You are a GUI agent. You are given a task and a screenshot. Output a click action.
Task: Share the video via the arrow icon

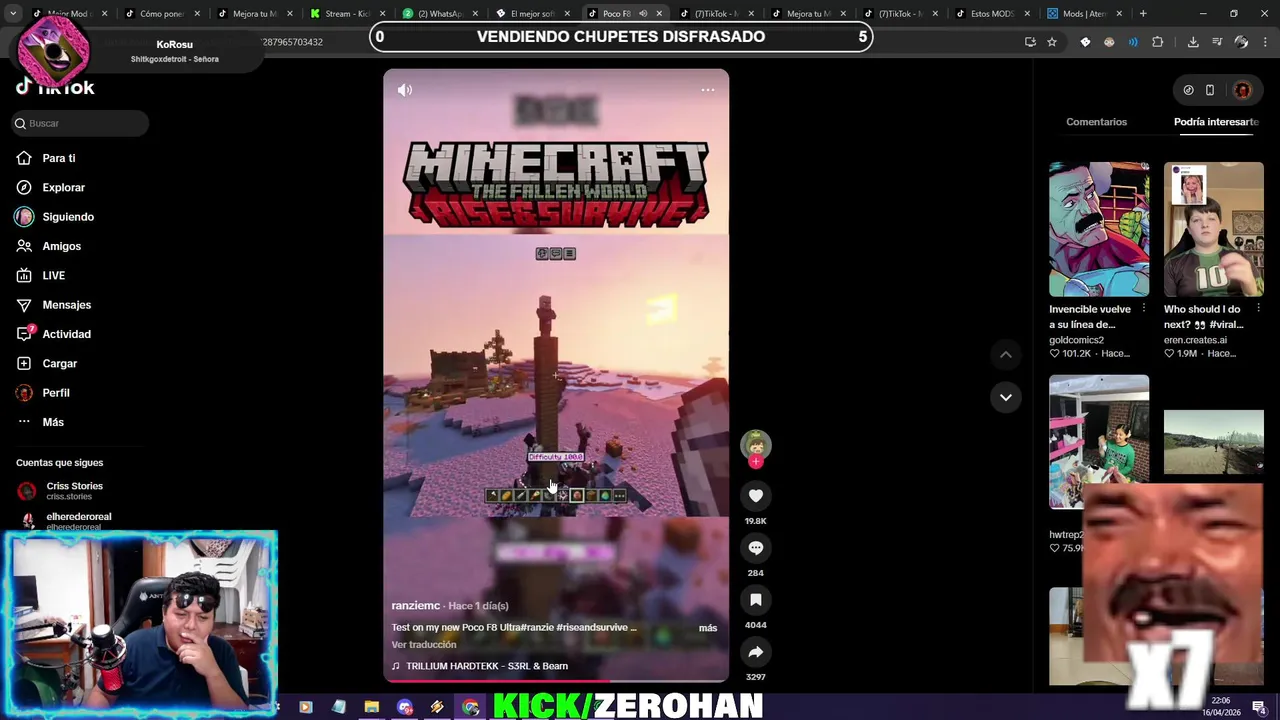pyautogui.click(x=756, y=652)
